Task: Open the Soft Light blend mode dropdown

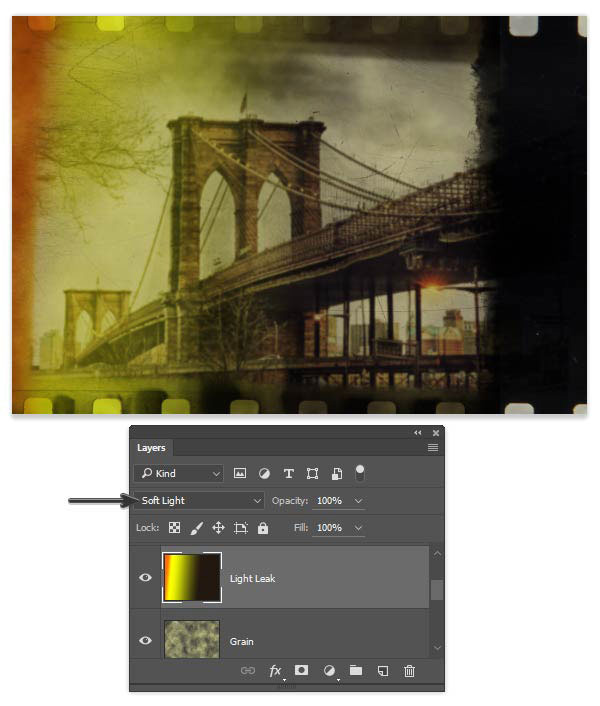Action: [x=199, y=501]
